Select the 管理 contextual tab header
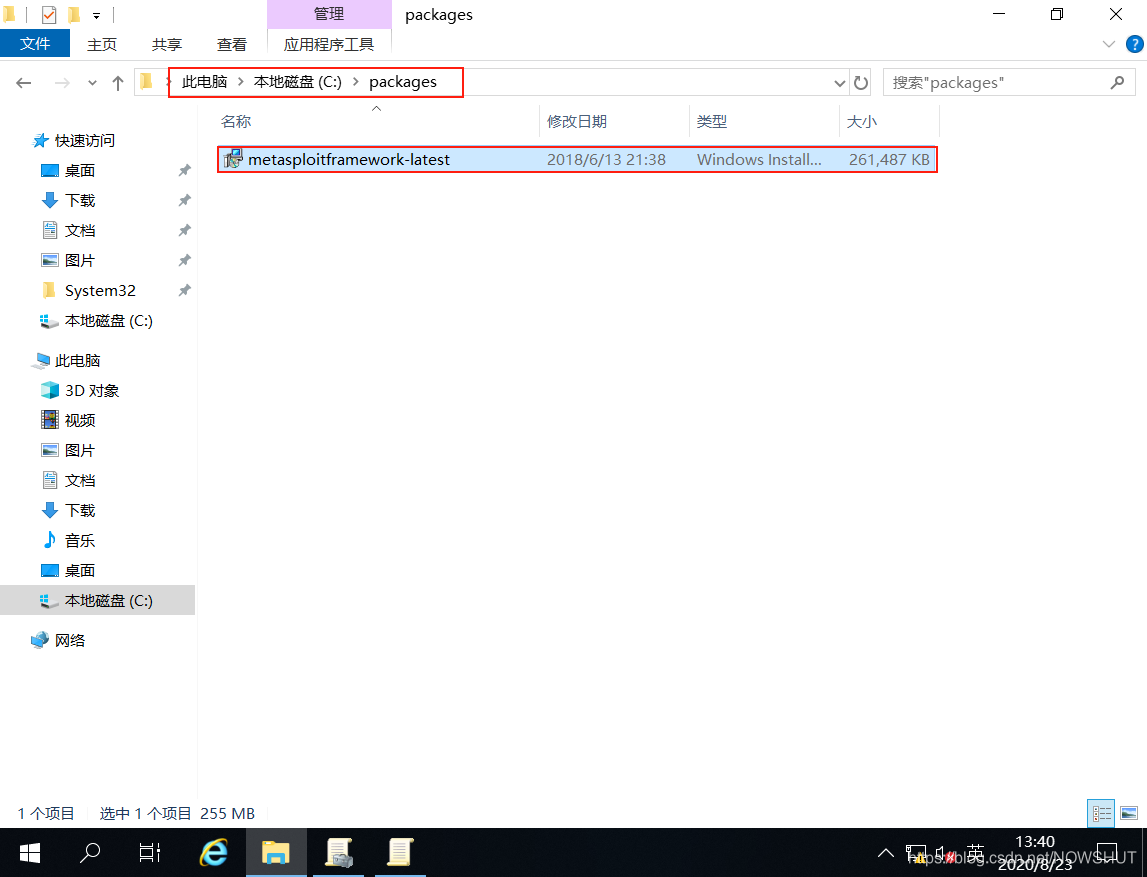 click(x=329, y=14)
